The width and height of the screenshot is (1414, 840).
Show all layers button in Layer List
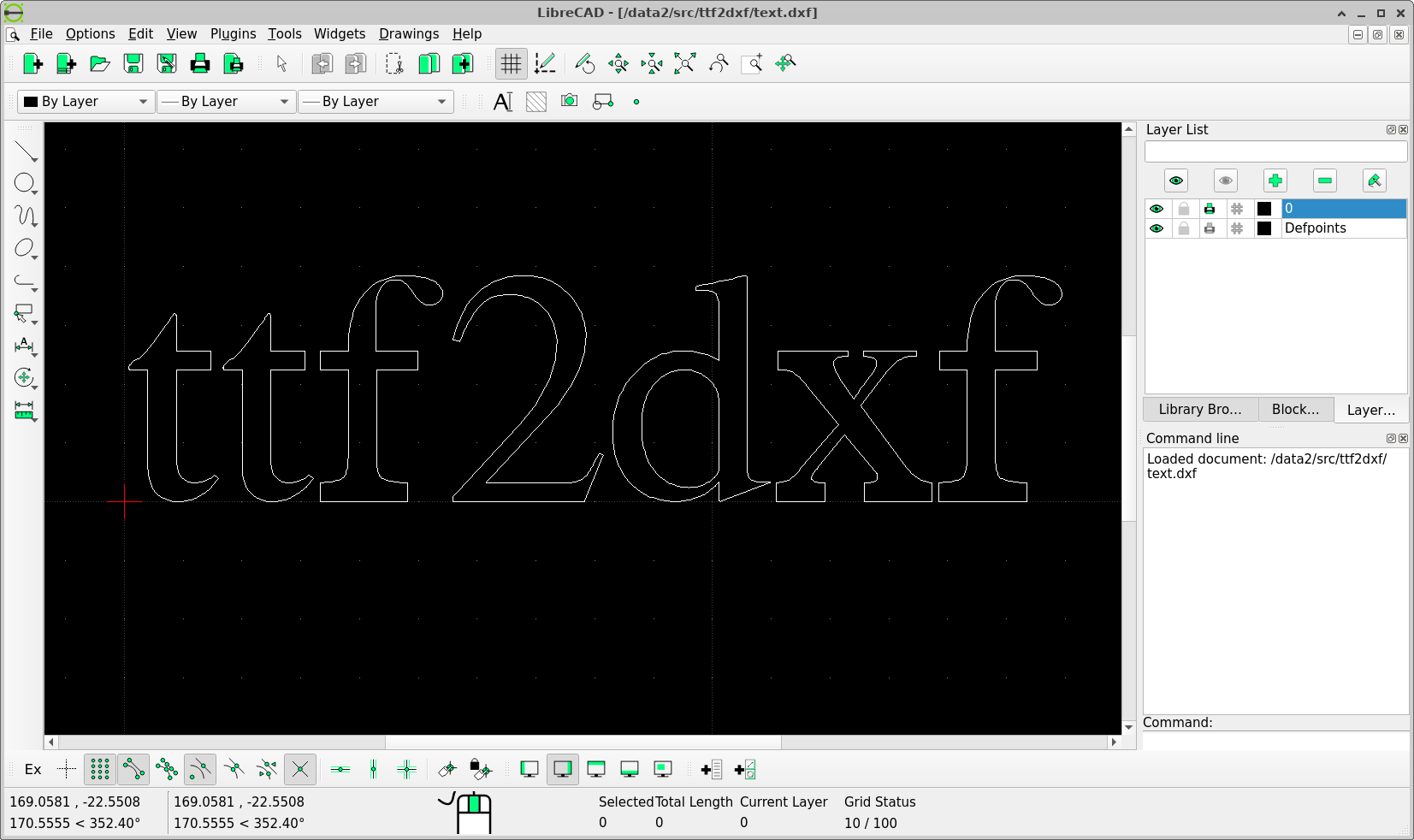tap(1176, 180)
